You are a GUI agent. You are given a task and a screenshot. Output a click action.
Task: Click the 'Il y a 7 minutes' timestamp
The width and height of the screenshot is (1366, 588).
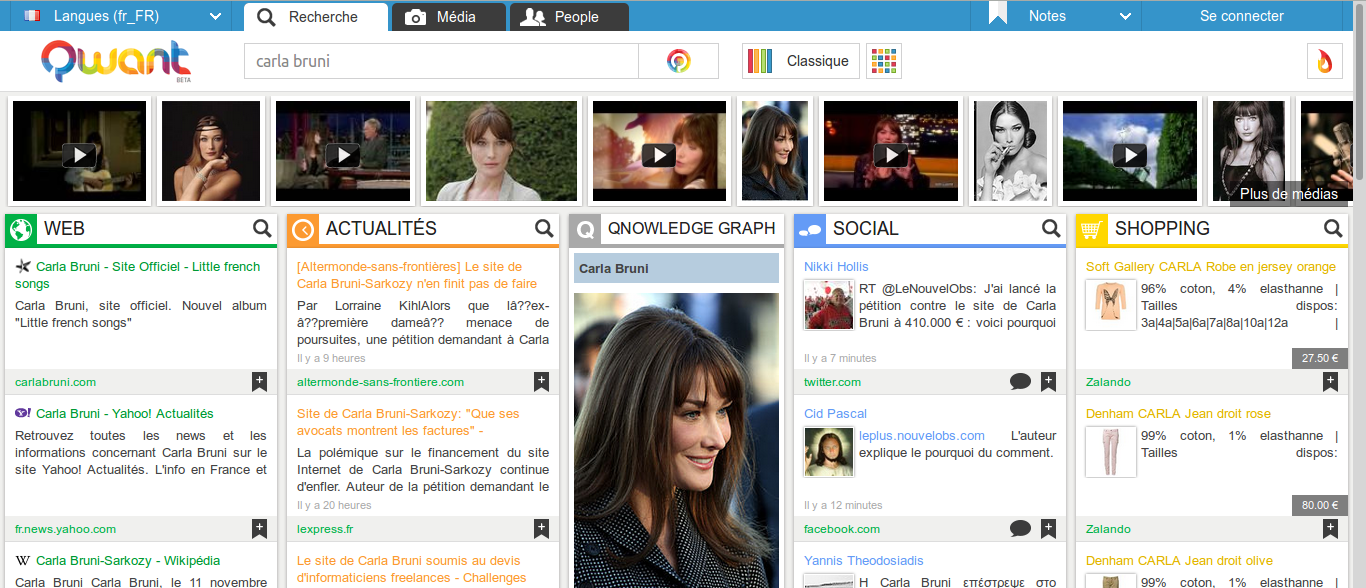(840, 358)
